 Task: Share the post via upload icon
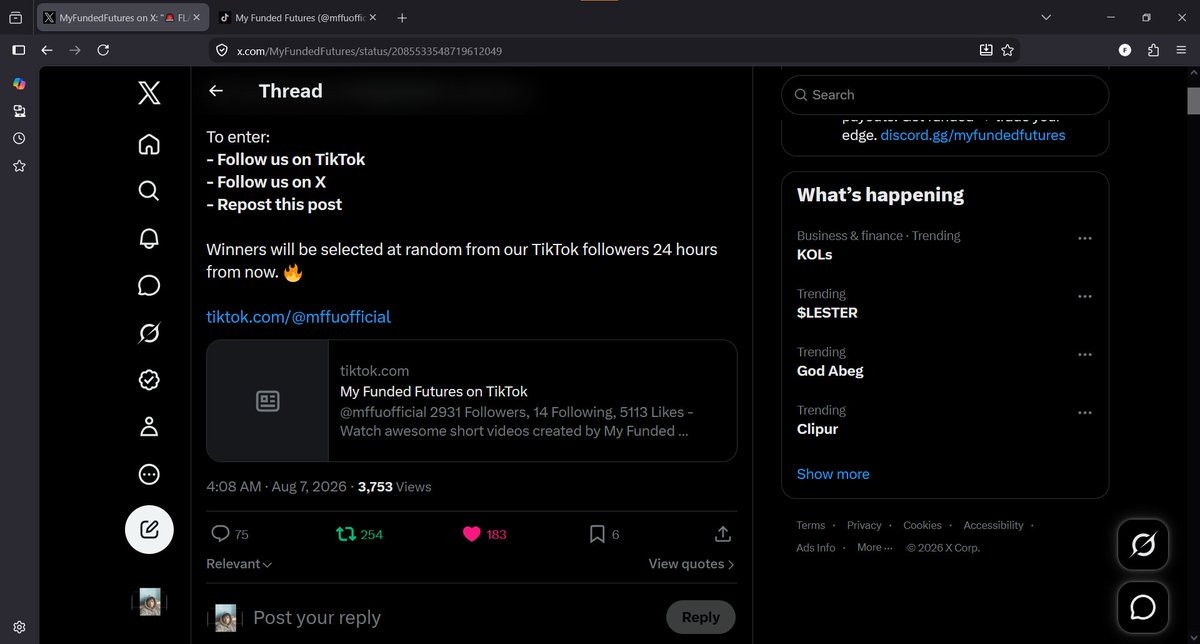(723, 534)
